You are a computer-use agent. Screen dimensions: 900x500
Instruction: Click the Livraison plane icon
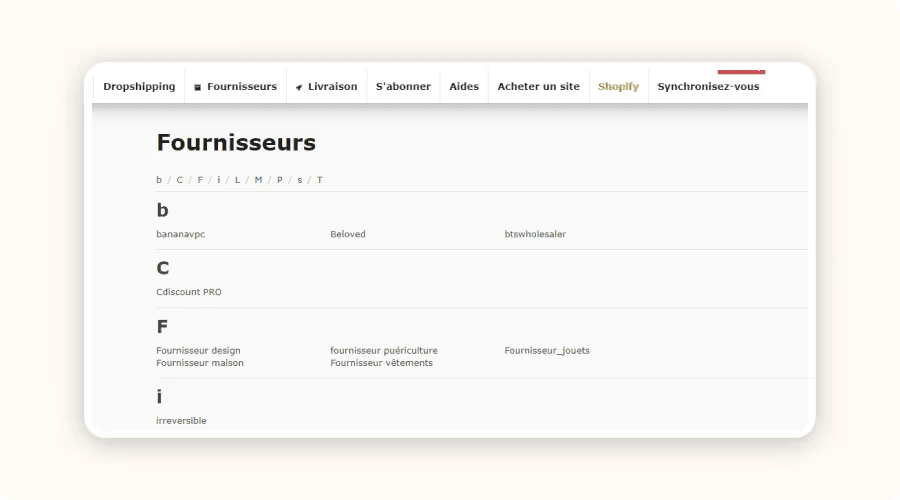[299, 87]
